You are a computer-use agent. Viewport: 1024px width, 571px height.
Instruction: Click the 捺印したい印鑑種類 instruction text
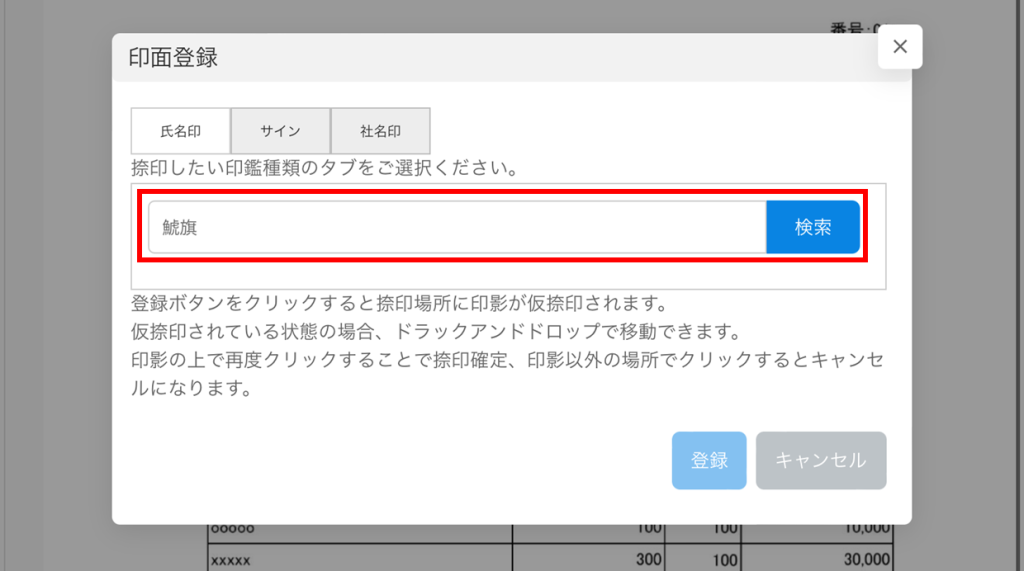[x=324, y=168]
